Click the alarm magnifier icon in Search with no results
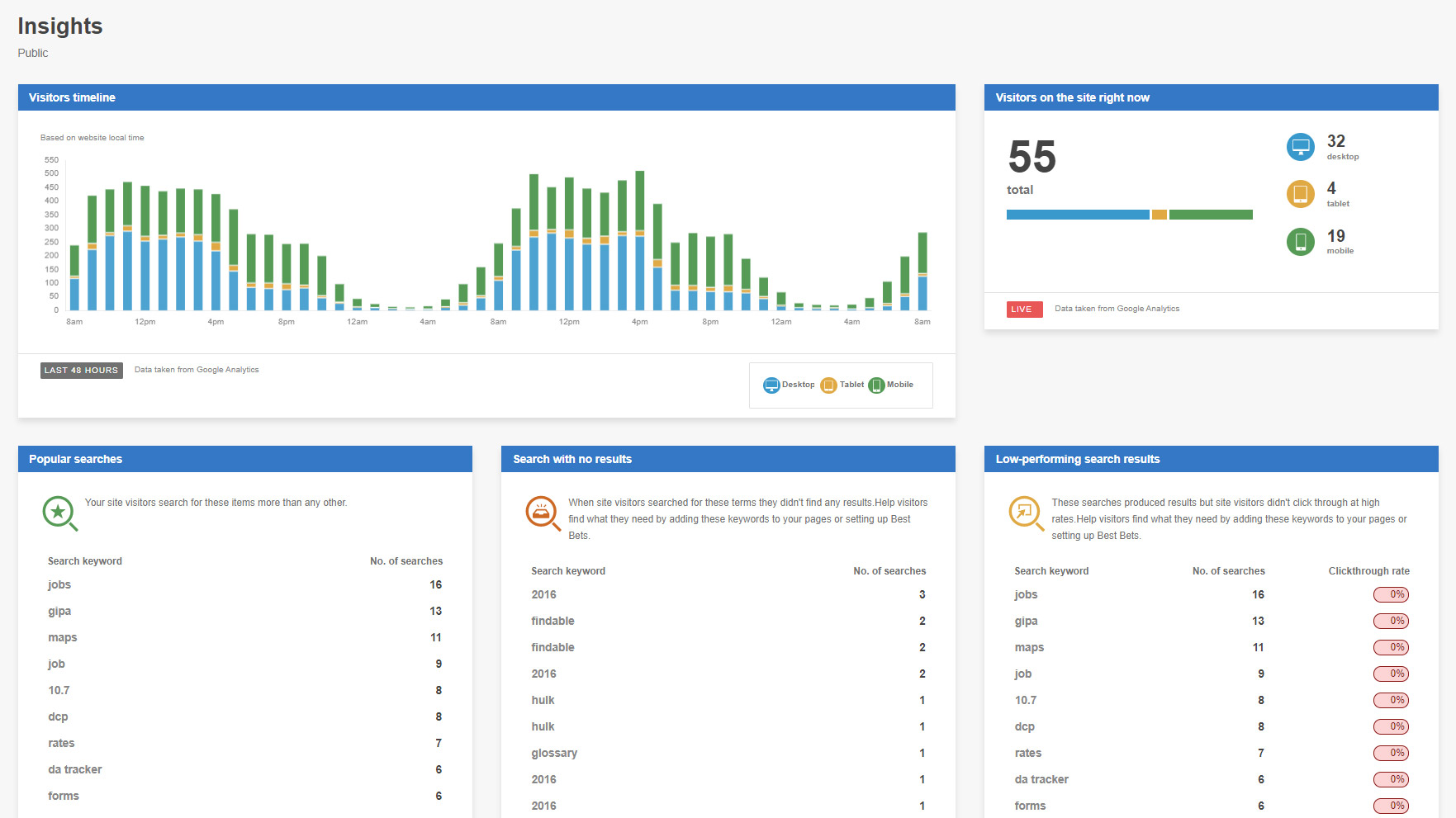The height and width of the screenshot is (818, 1456). [x=543, y=513]
